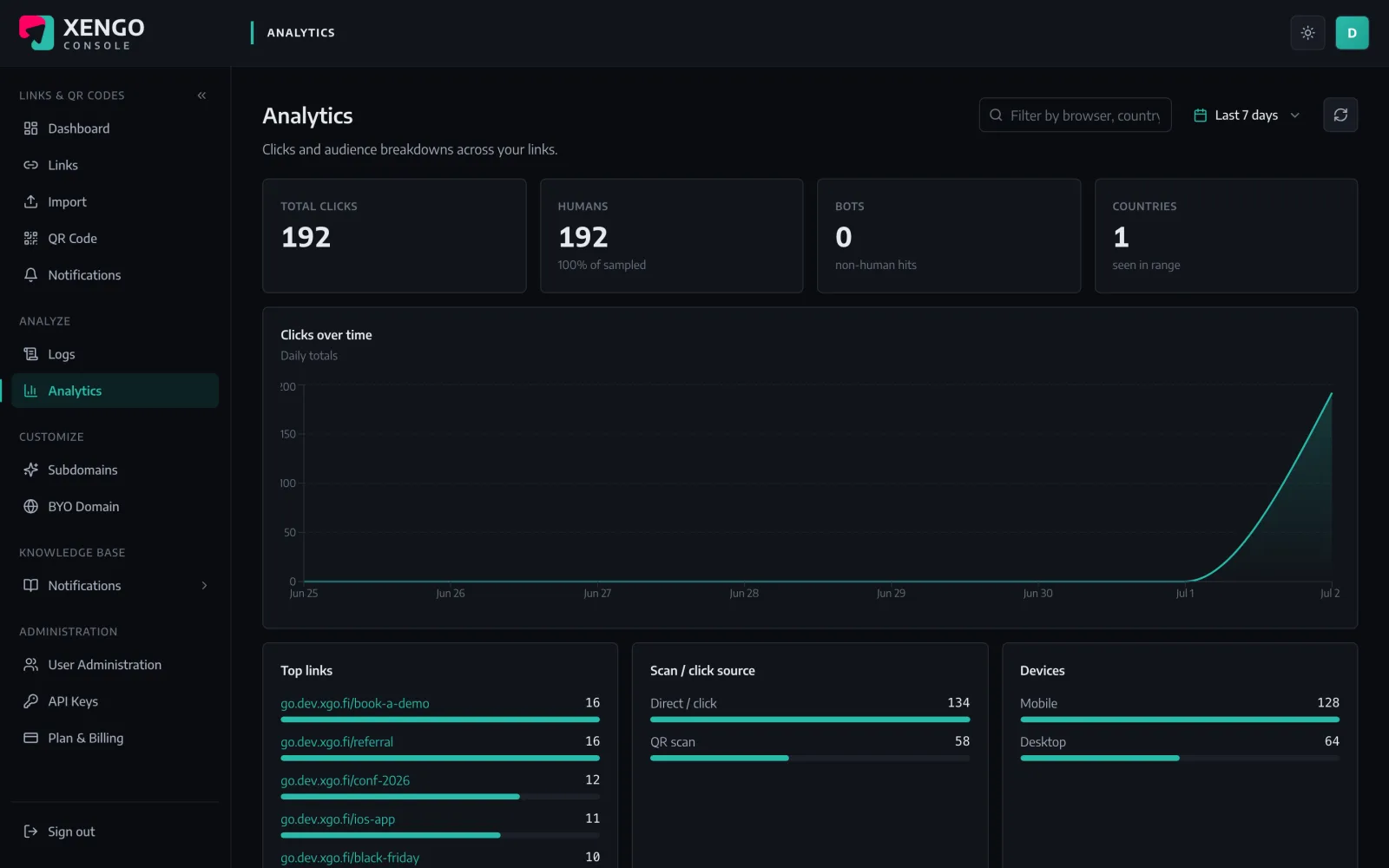This screenshot has height=868, width=1389.
Task: Click the Jul 2 peak on clicks chart
Action: (x=1331, y=394)
